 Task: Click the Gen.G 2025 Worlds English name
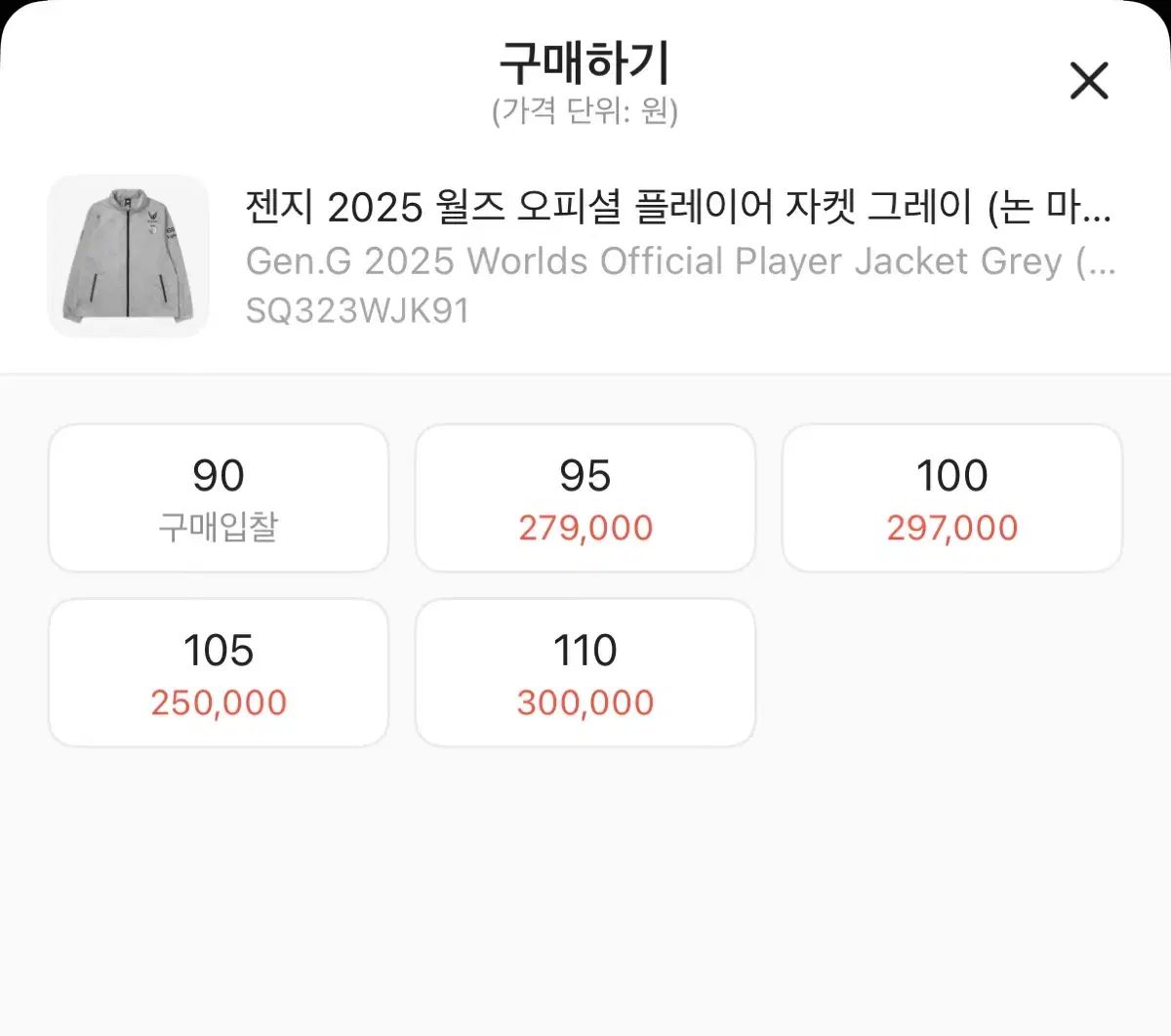pos(680,261)
